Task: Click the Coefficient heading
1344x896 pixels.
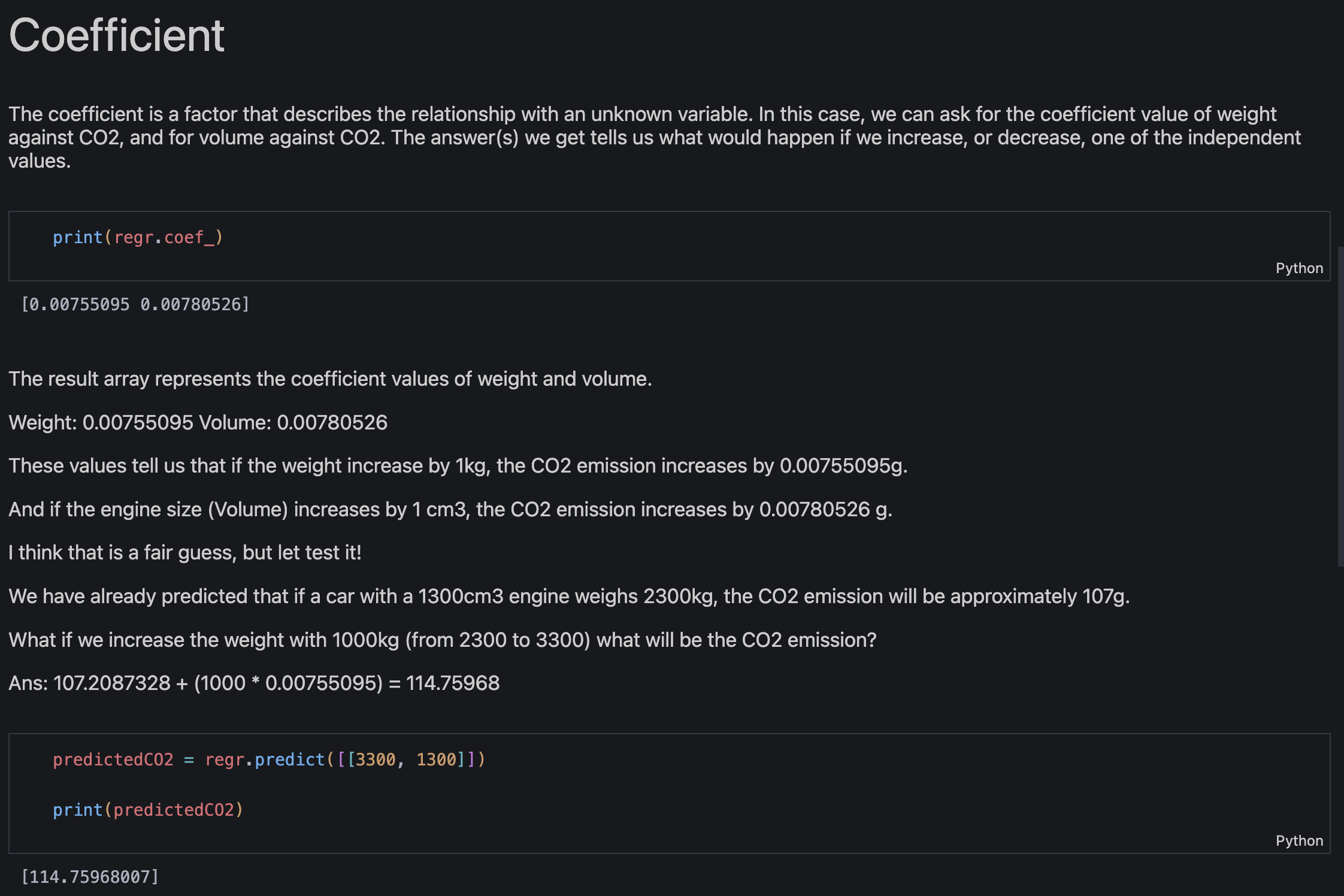Action: pos(117,35)
